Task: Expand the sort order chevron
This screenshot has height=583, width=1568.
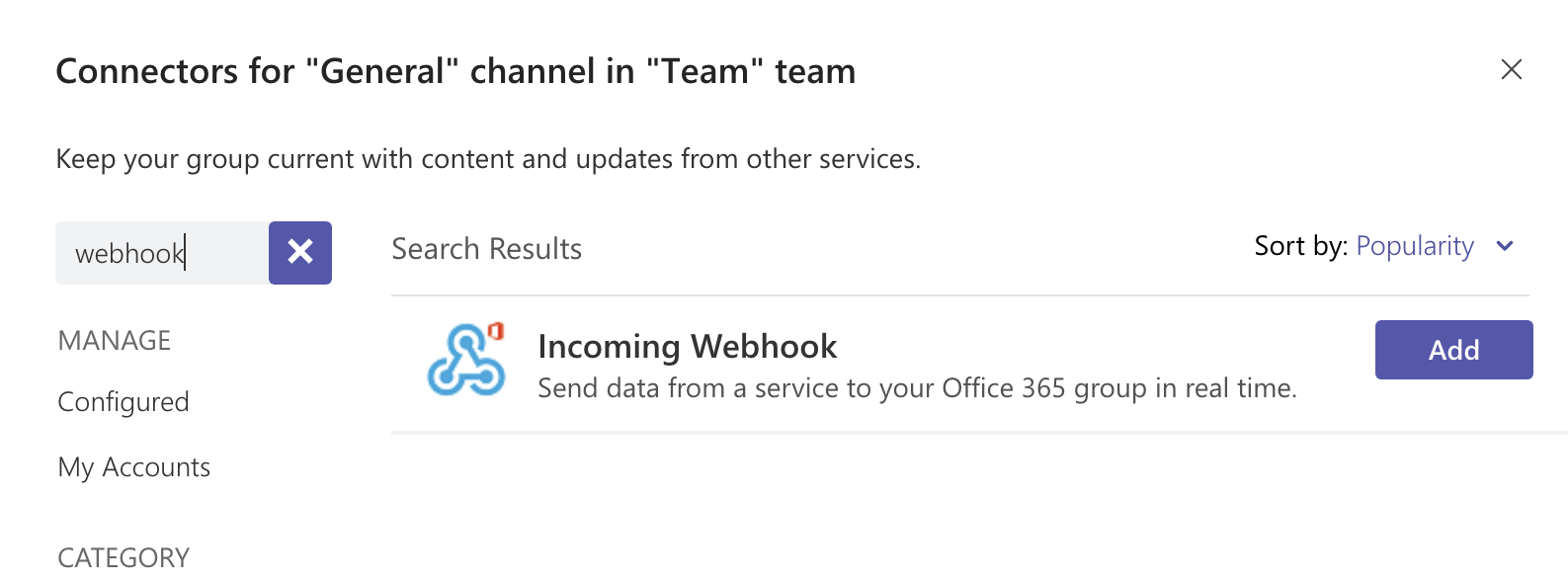Action: click(x=1505, y=246)
